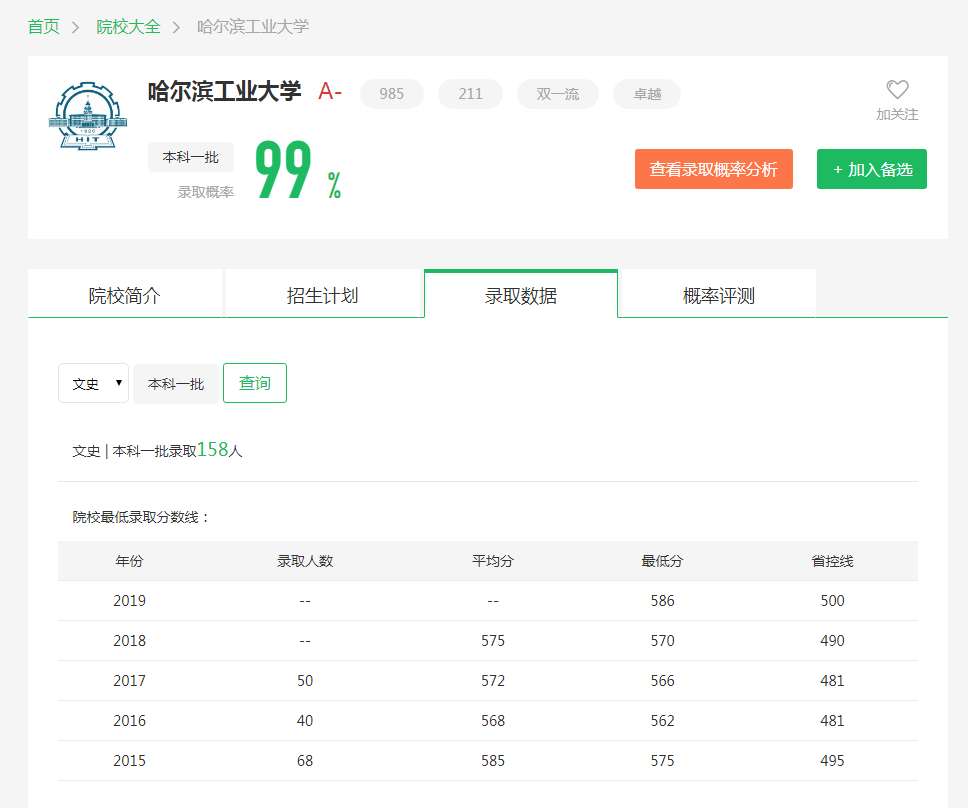Viewport: 968px width, 808px height.
Task: Click the 平均分 column header
Action: click(x=493, y=561)
